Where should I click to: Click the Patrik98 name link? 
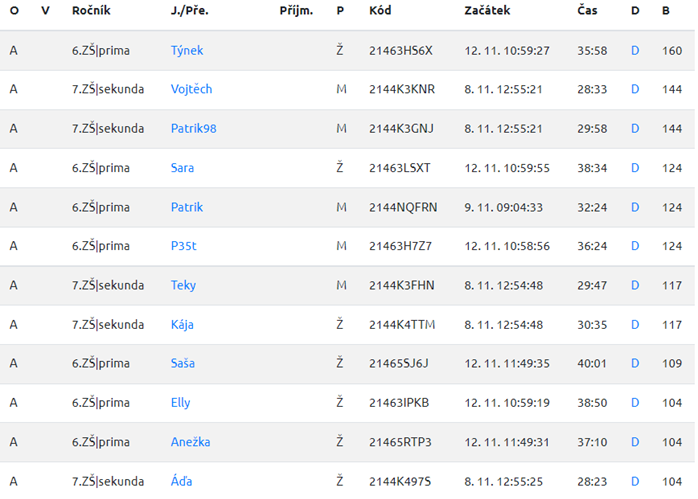point(194,128)
